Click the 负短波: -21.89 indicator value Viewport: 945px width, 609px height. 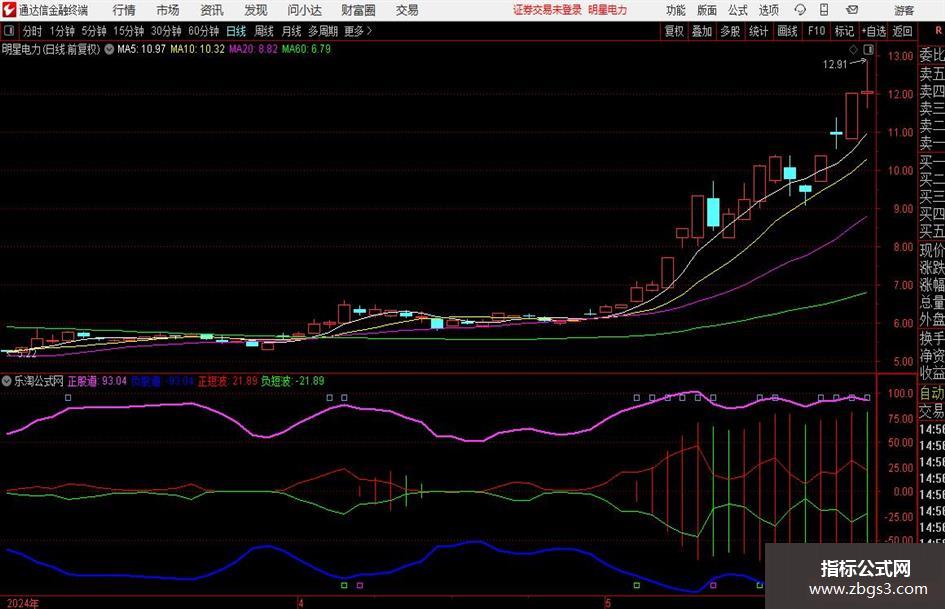(292, 381)
